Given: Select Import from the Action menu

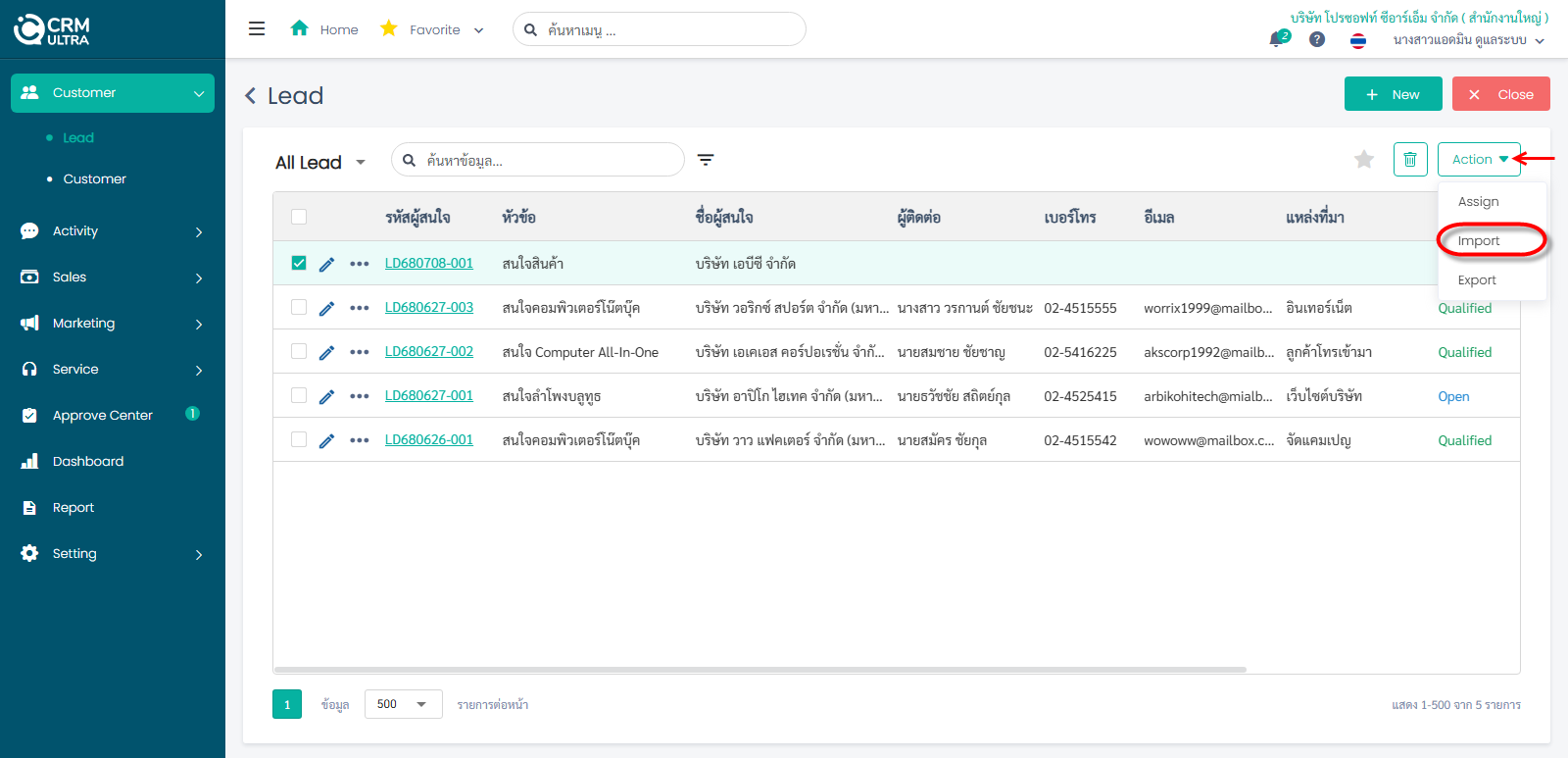Looking at the screenshot, I should pyautogui.click(x=1479, y=241).
